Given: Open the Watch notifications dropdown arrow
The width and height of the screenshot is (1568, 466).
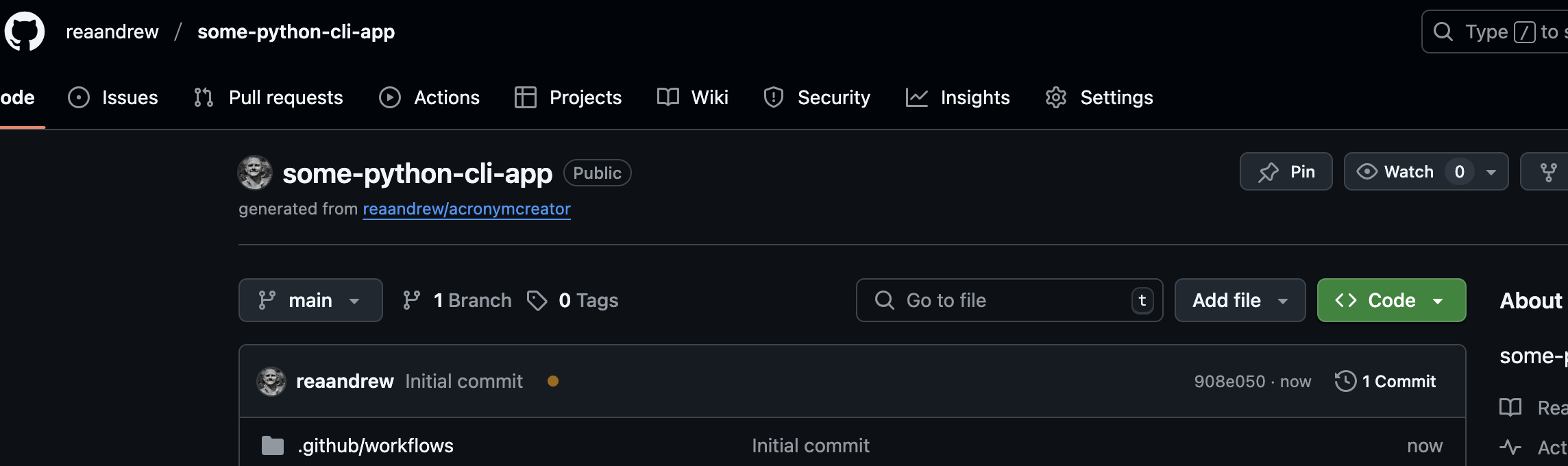Looking at the screenshot, I should [x=1491, y=172].
